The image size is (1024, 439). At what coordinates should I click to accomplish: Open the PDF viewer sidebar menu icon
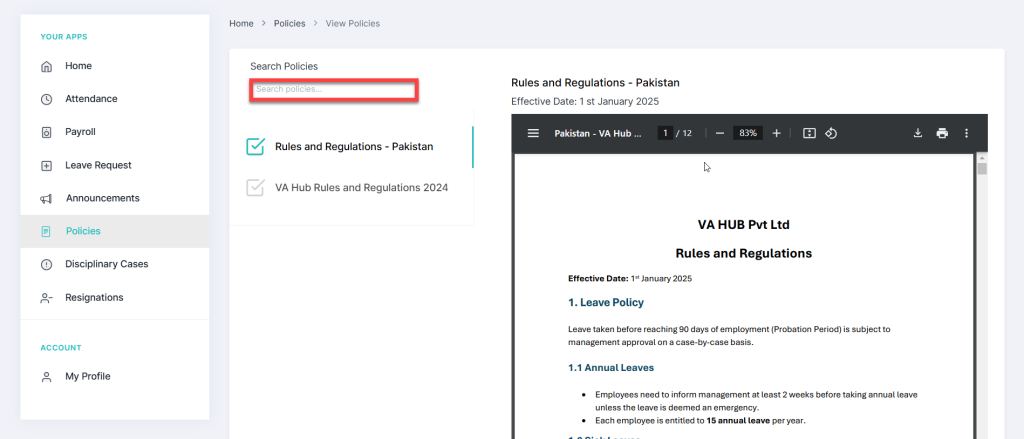(533, 133)
